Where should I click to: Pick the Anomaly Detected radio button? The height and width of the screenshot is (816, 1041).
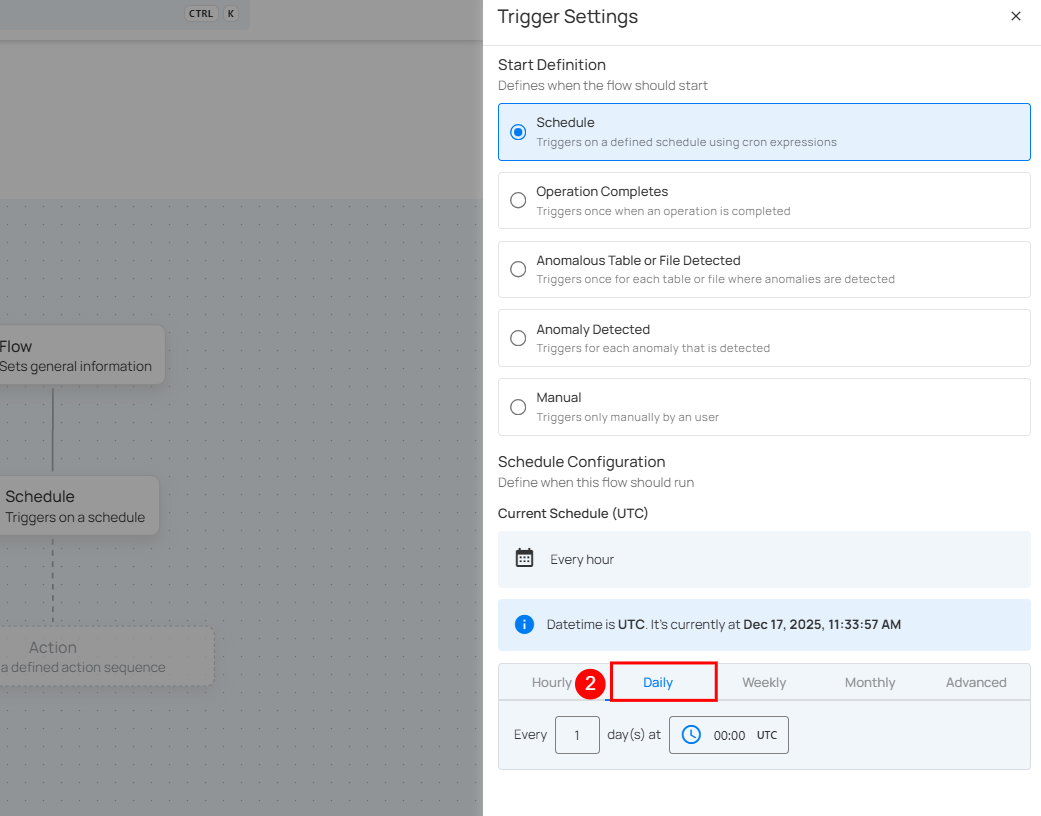click(518, 338)
